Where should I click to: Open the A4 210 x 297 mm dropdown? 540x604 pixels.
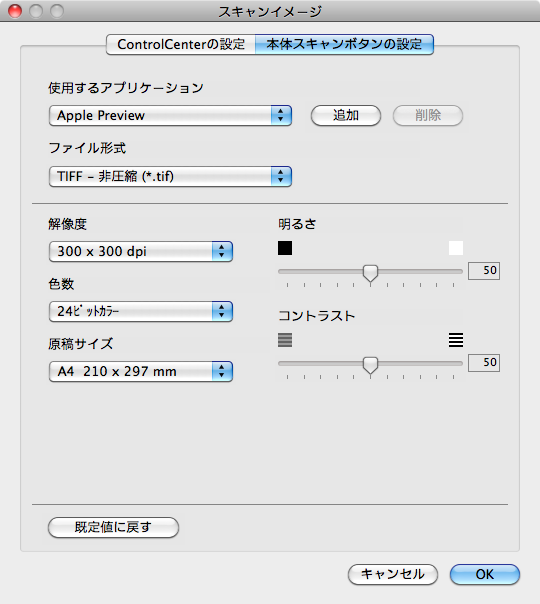tap(141, 371)
